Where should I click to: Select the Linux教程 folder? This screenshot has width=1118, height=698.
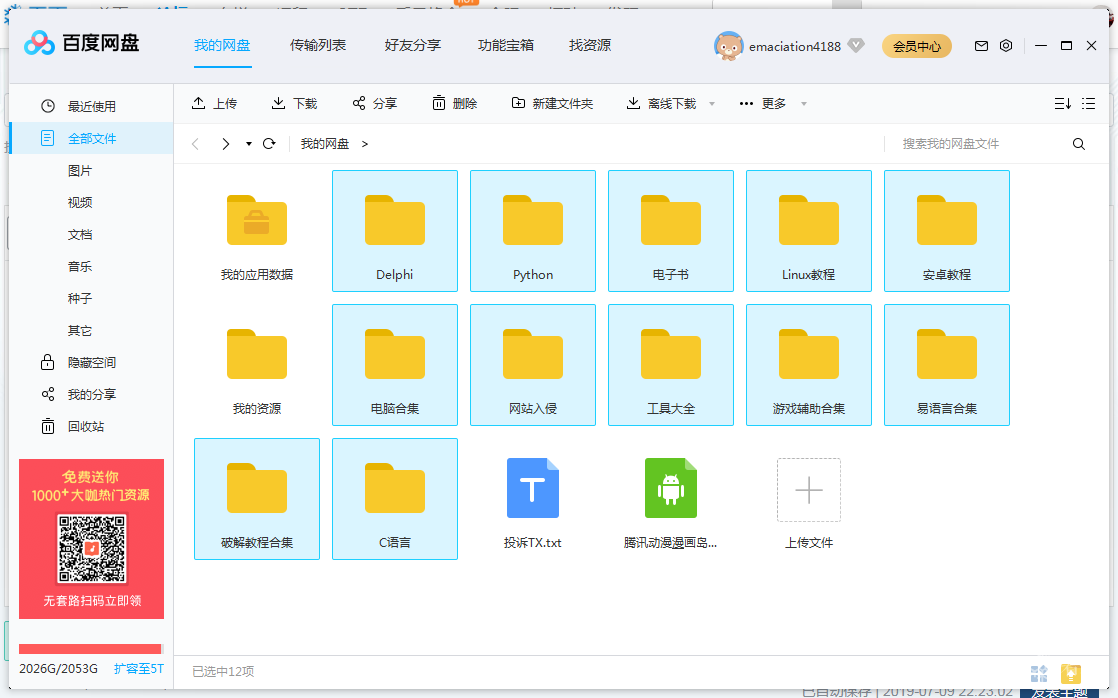(809, 231)
